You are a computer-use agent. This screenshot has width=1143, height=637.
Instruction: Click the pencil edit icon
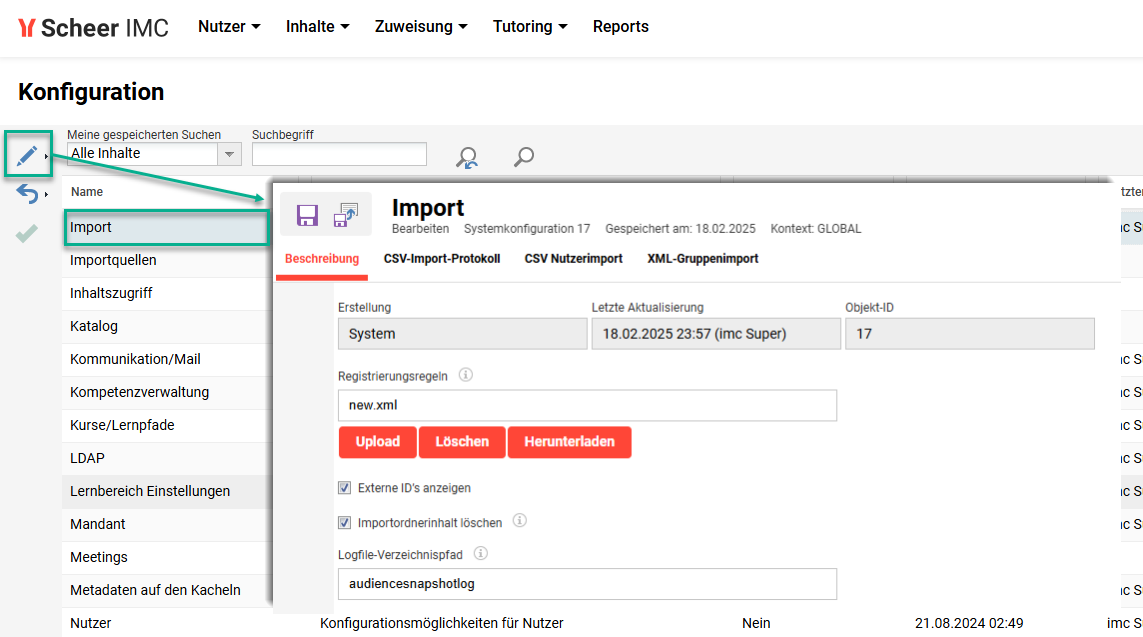click(x=26, y=155)
